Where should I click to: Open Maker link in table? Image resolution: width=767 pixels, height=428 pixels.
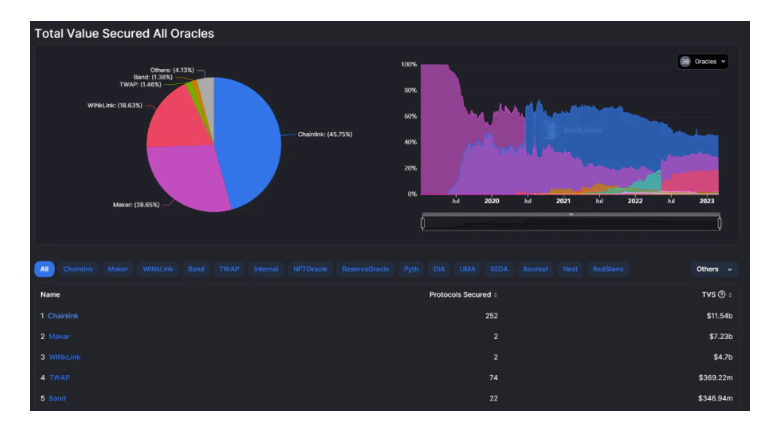coord(59,337)
